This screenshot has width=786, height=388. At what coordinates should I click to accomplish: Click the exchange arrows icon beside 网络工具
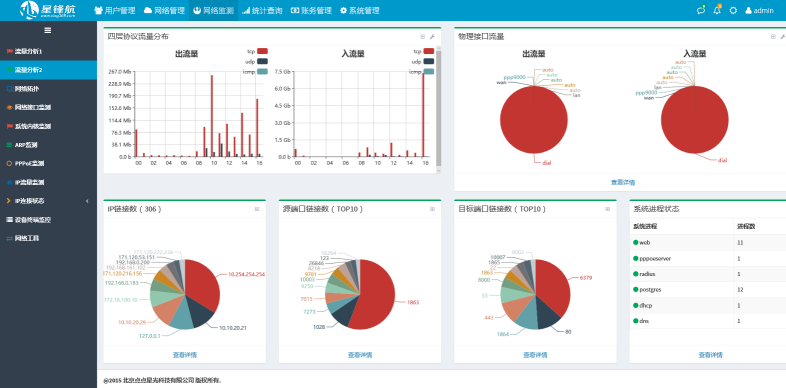[x=10, y=238]
